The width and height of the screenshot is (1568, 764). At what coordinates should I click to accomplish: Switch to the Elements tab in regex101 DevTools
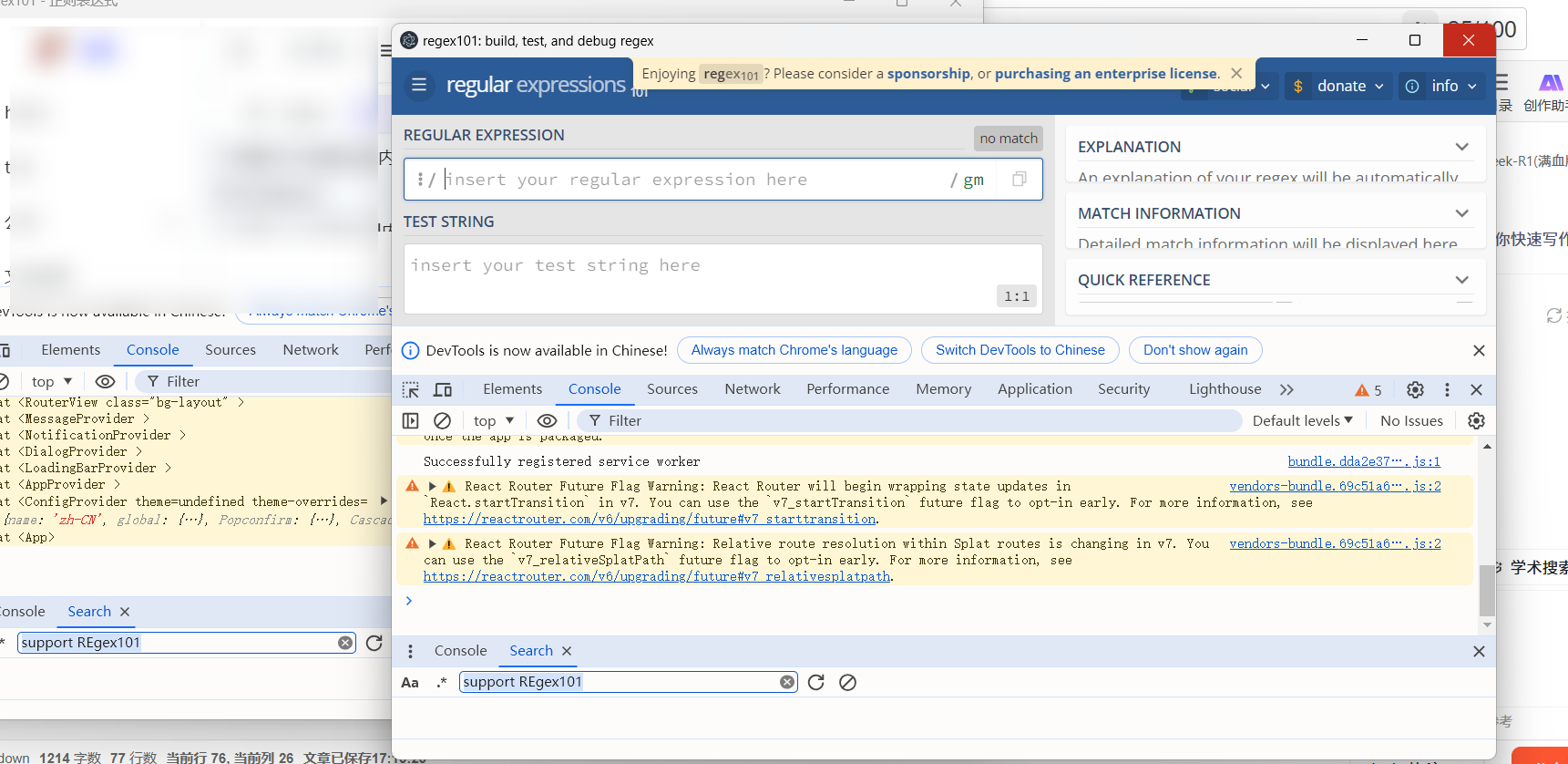pyautogui.click(x=512, y=389)
